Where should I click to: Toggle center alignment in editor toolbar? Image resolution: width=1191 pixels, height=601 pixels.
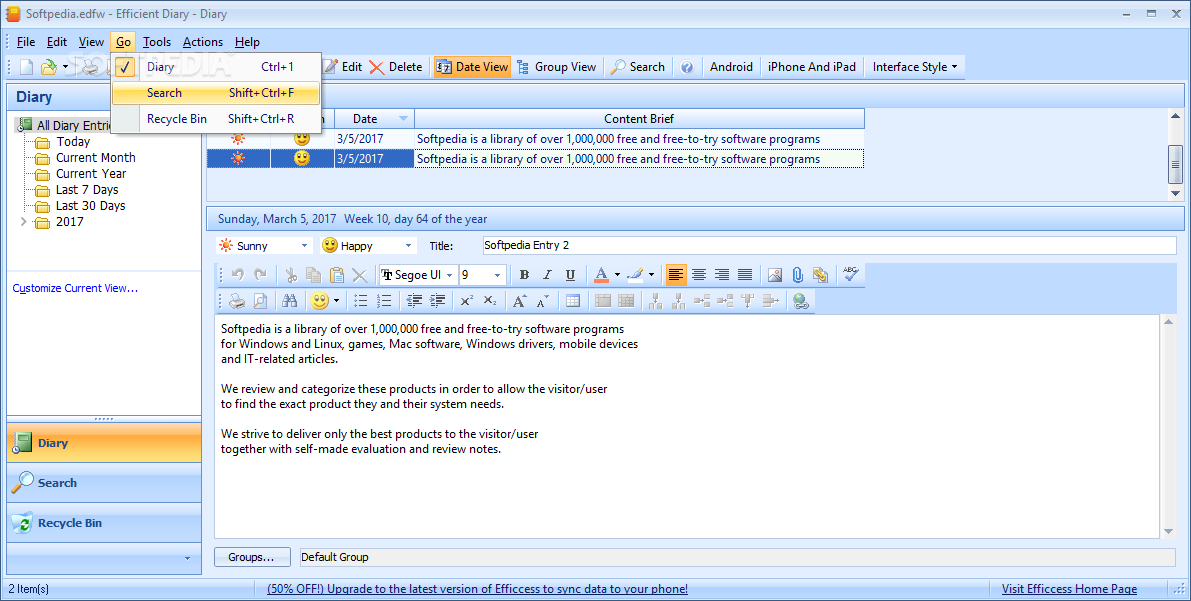pos(699,275)
